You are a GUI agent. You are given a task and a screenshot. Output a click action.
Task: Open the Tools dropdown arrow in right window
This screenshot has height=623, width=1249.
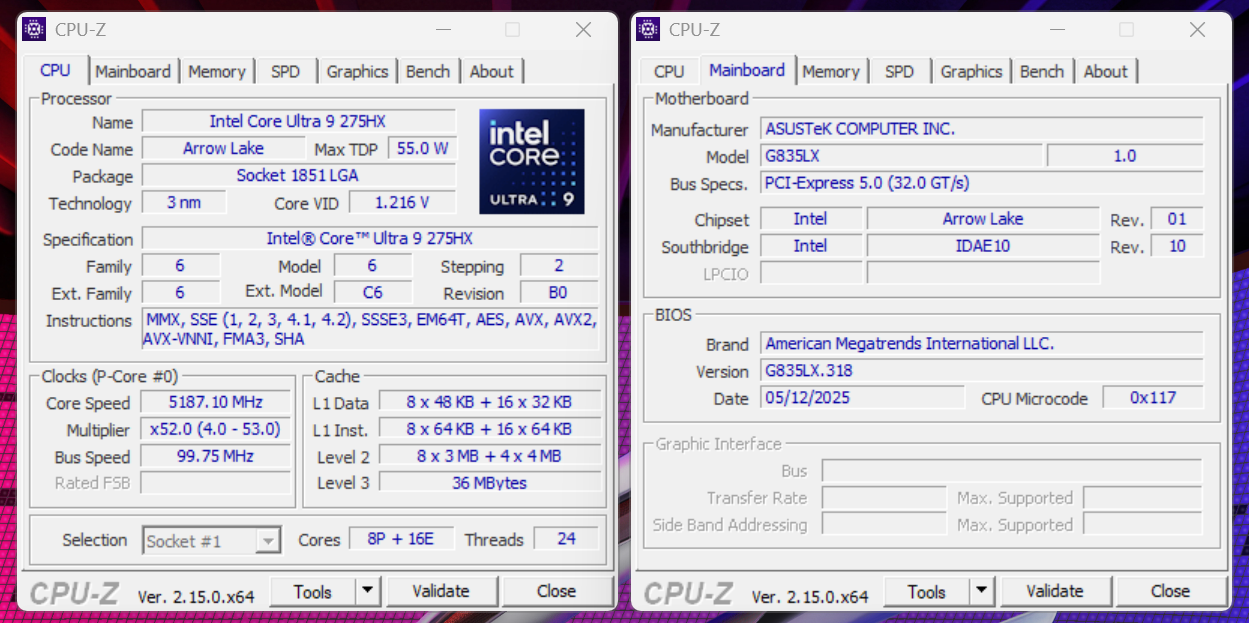pyautogui.click(x=982, y=591)
